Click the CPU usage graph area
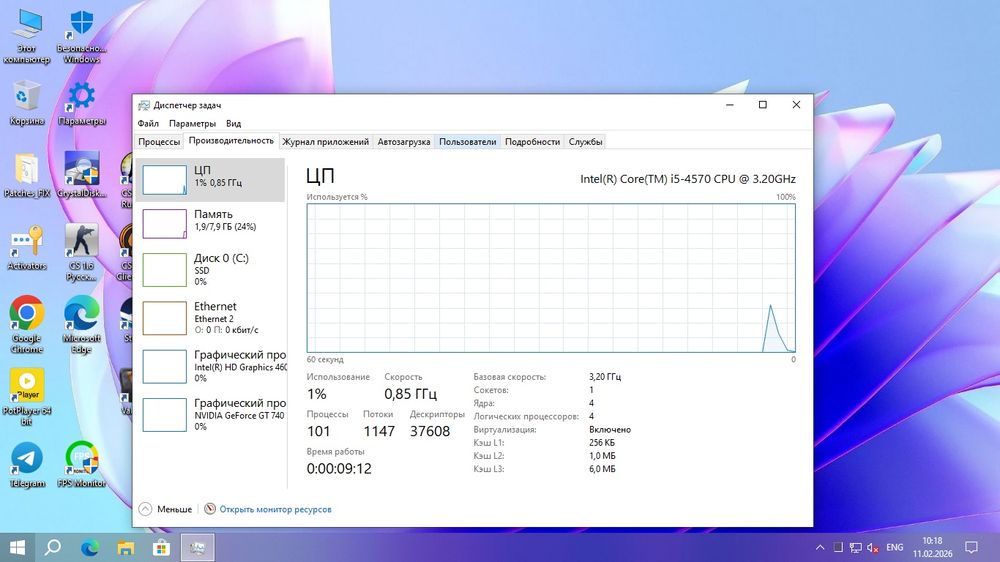 pos(551,277)
